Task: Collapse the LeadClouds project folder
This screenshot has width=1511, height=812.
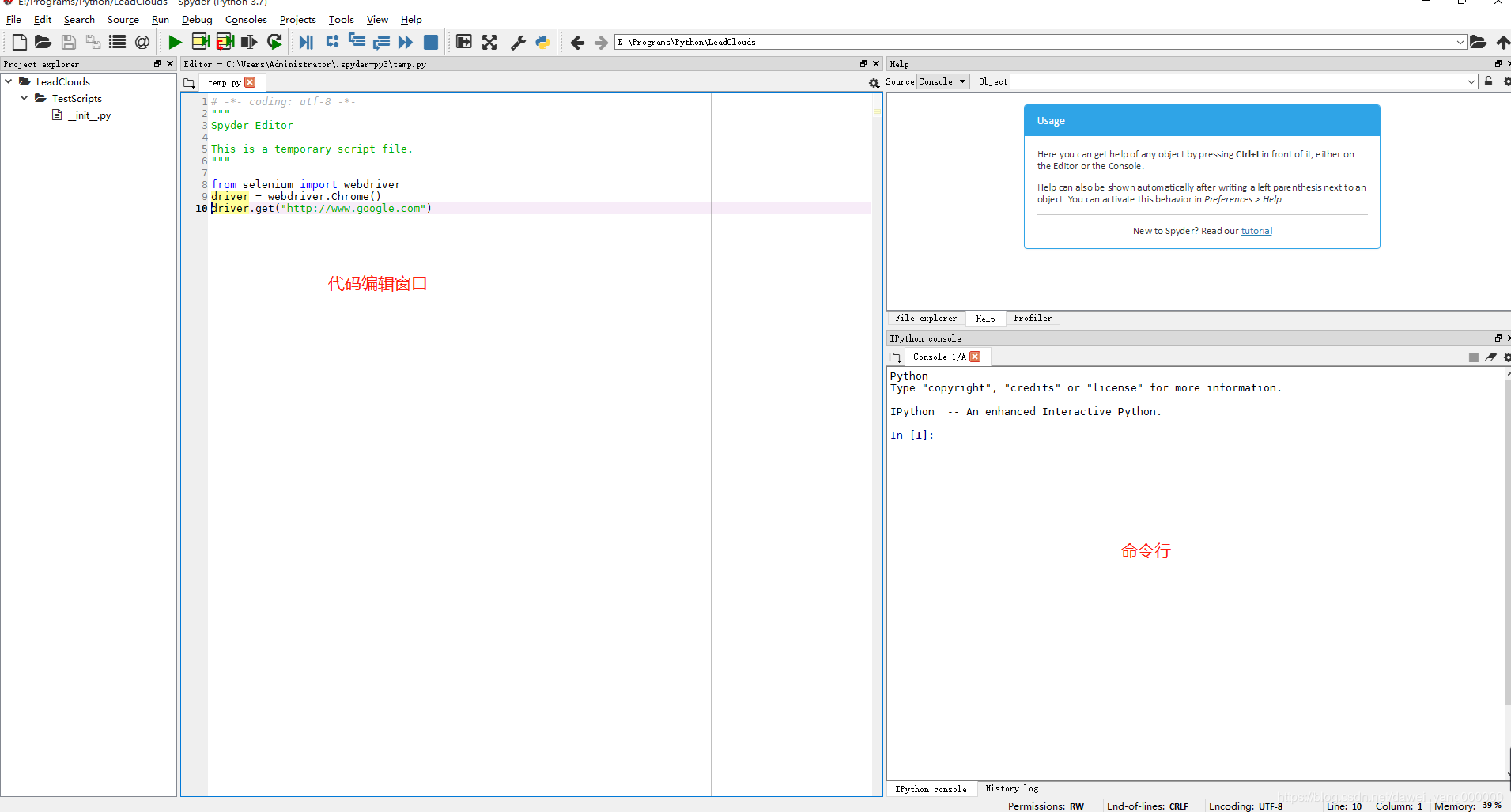Action: click(9, 81)
